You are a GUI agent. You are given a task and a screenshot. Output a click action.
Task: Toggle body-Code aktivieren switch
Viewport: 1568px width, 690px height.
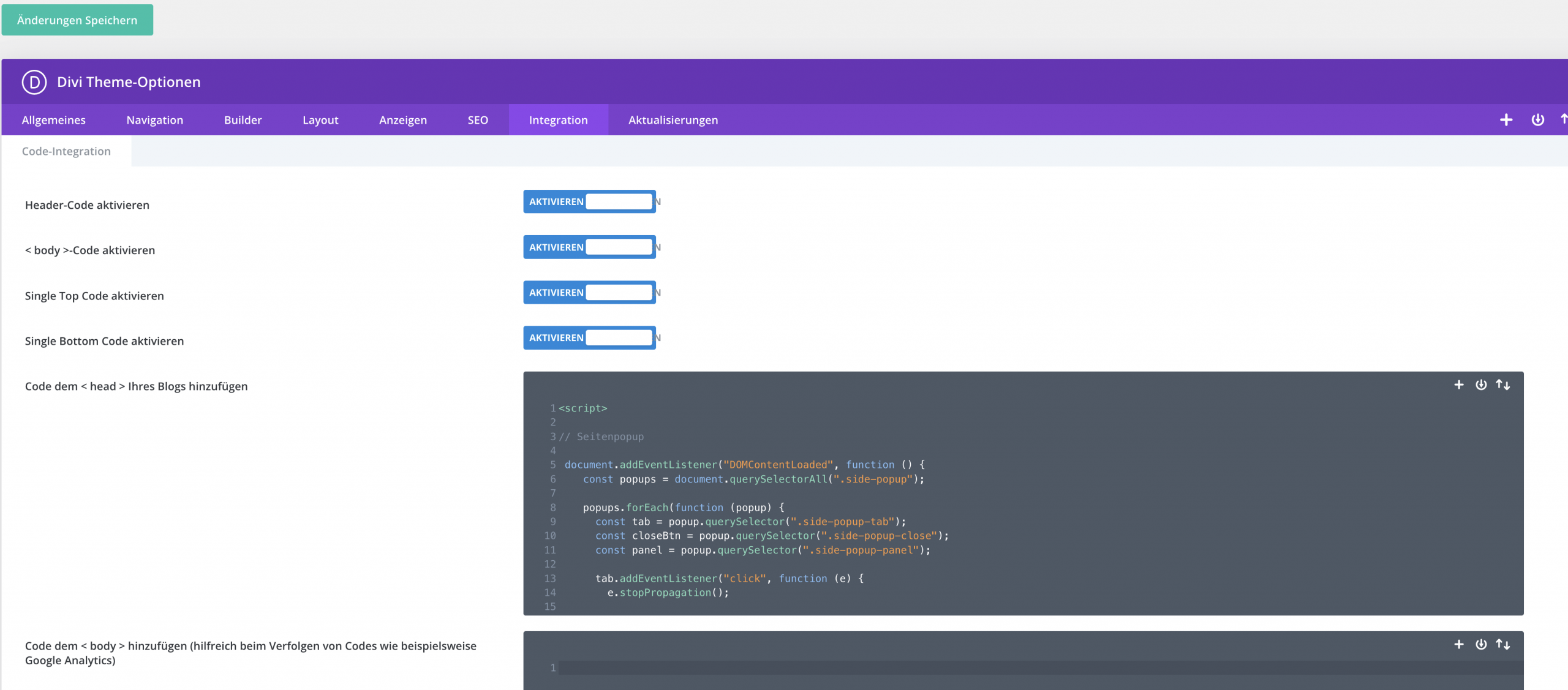(589, 247)
